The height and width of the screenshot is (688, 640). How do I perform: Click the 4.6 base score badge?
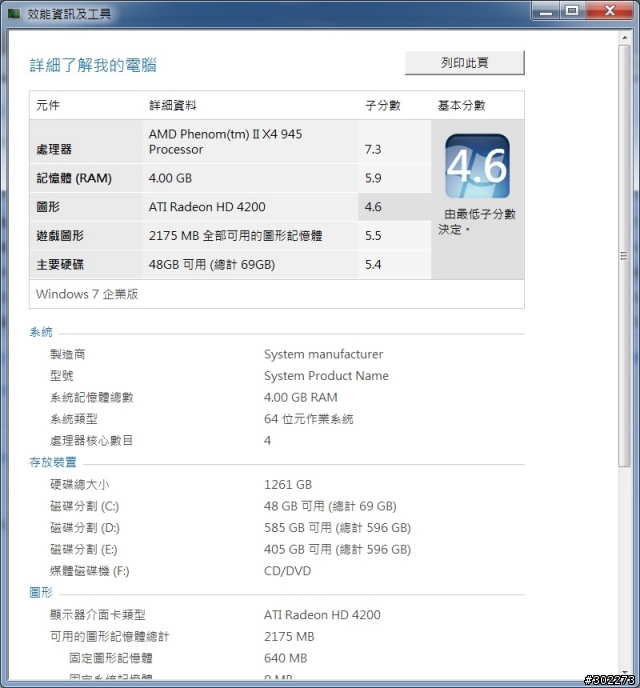pos(477,166)
